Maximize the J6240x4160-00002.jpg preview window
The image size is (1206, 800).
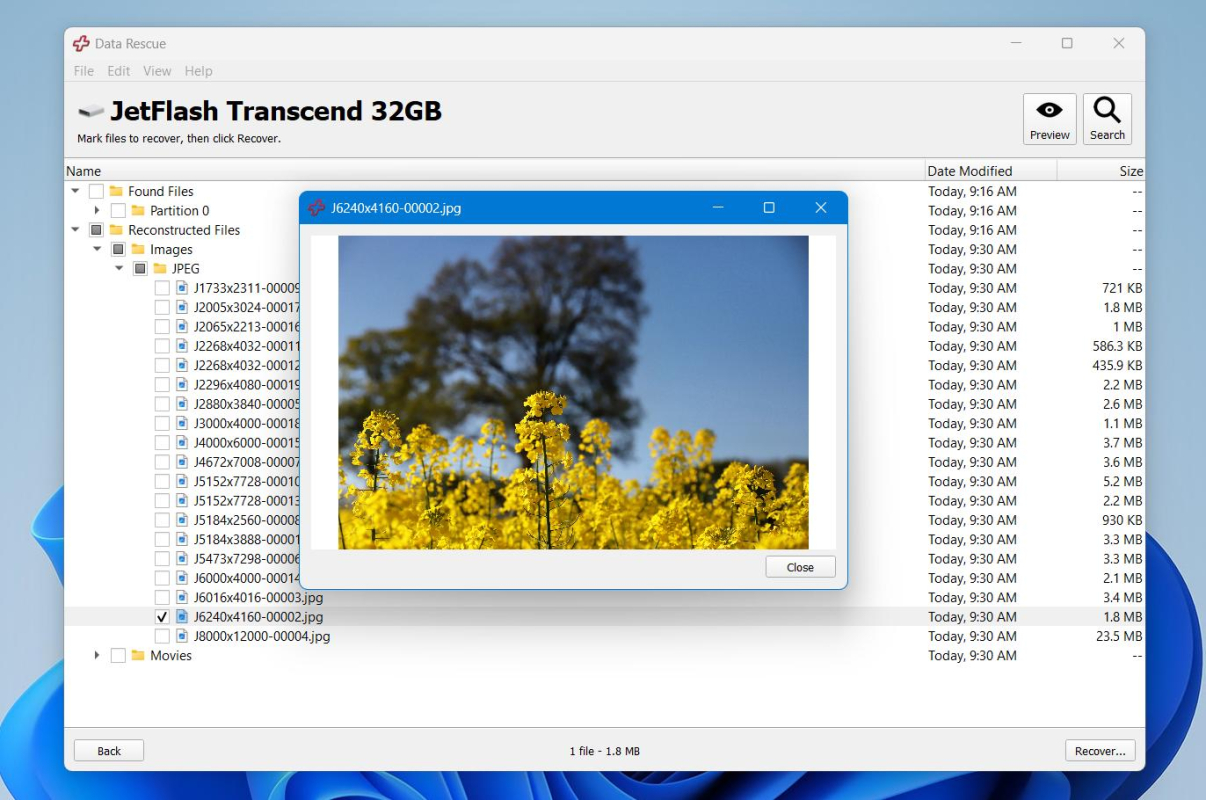(x=769, y=208)
